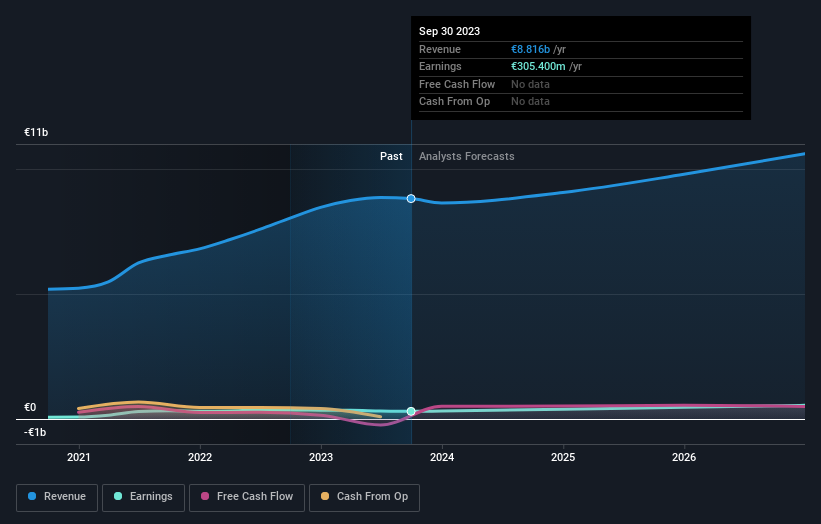Screen dimensions: 821x524
Task: Toggle the Earnings legend series
Action: pyautogui.click(x=143, y=497)
